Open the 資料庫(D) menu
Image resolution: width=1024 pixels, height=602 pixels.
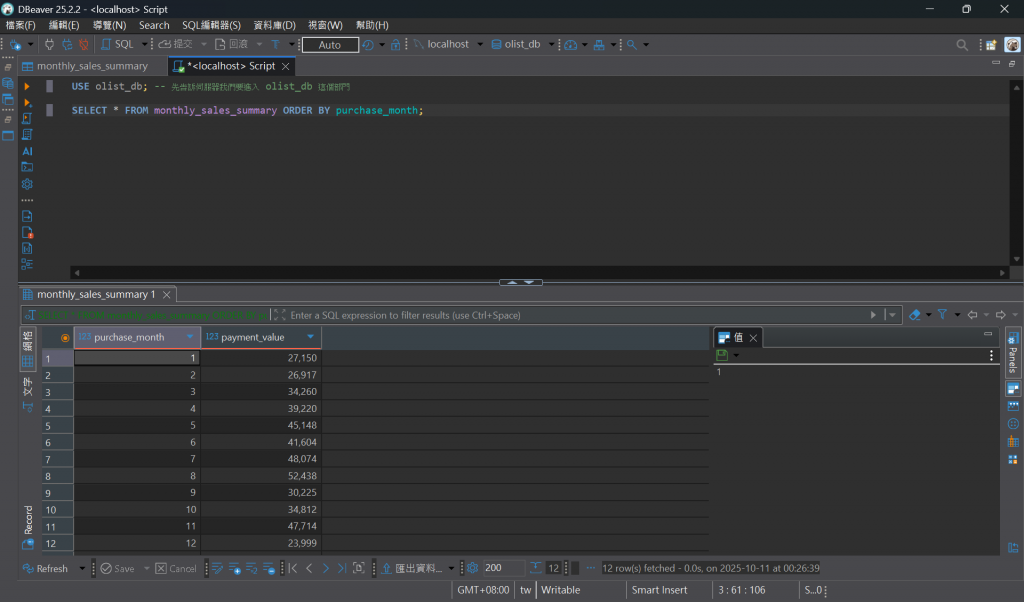tap(274, 25)
